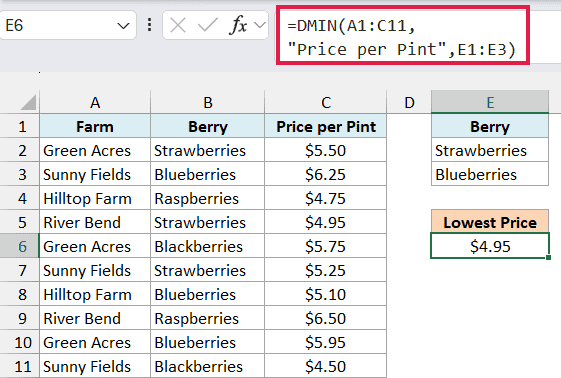The height and width of the screenshot is (378, 561).
Task: Select Green Acres cell in row 2
Action: coord(95,150)
